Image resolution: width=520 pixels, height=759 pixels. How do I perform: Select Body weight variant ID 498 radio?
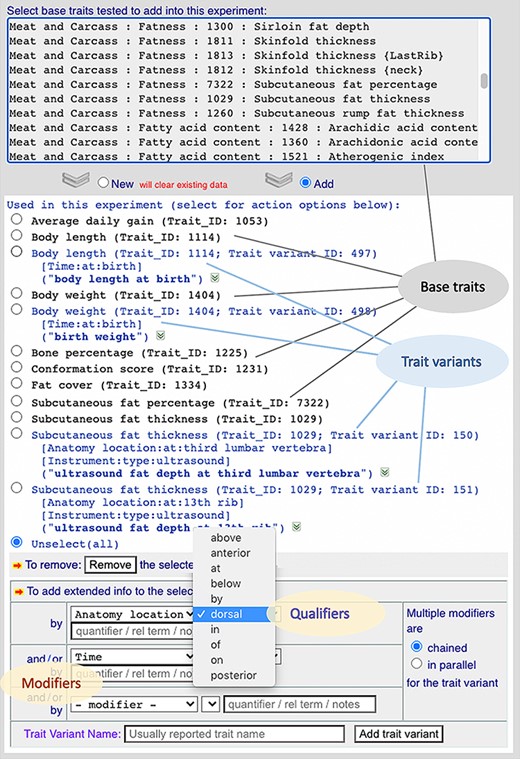point(17,309)
